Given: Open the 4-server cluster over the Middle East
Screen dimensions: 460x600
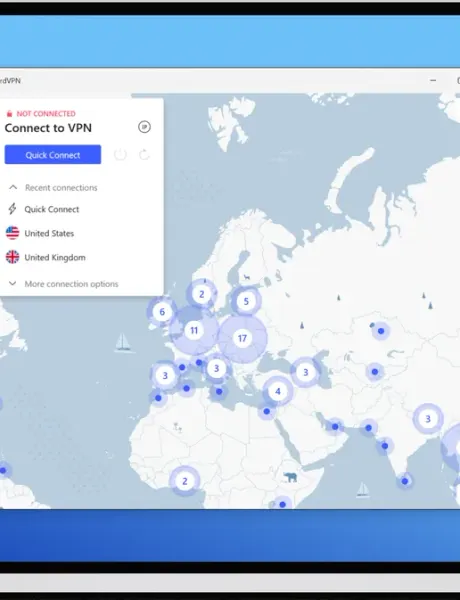Looking at the screenshot, I should tap(278, 391).
